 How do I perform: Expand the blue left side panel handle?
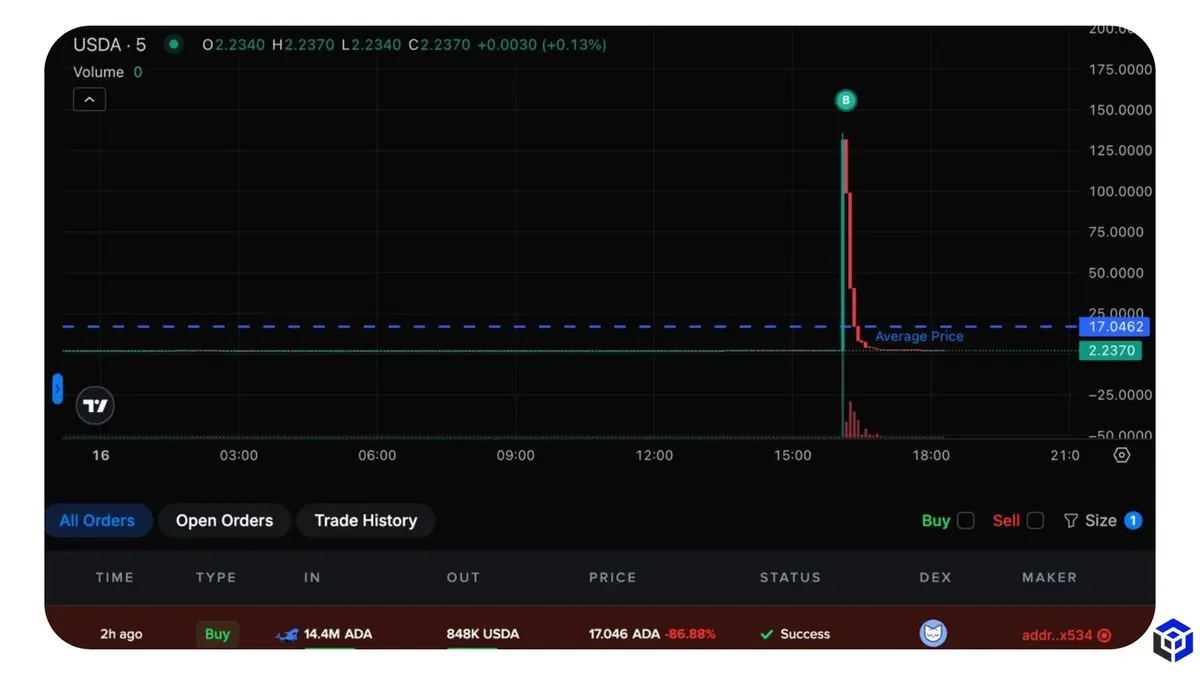click(57, 388)
